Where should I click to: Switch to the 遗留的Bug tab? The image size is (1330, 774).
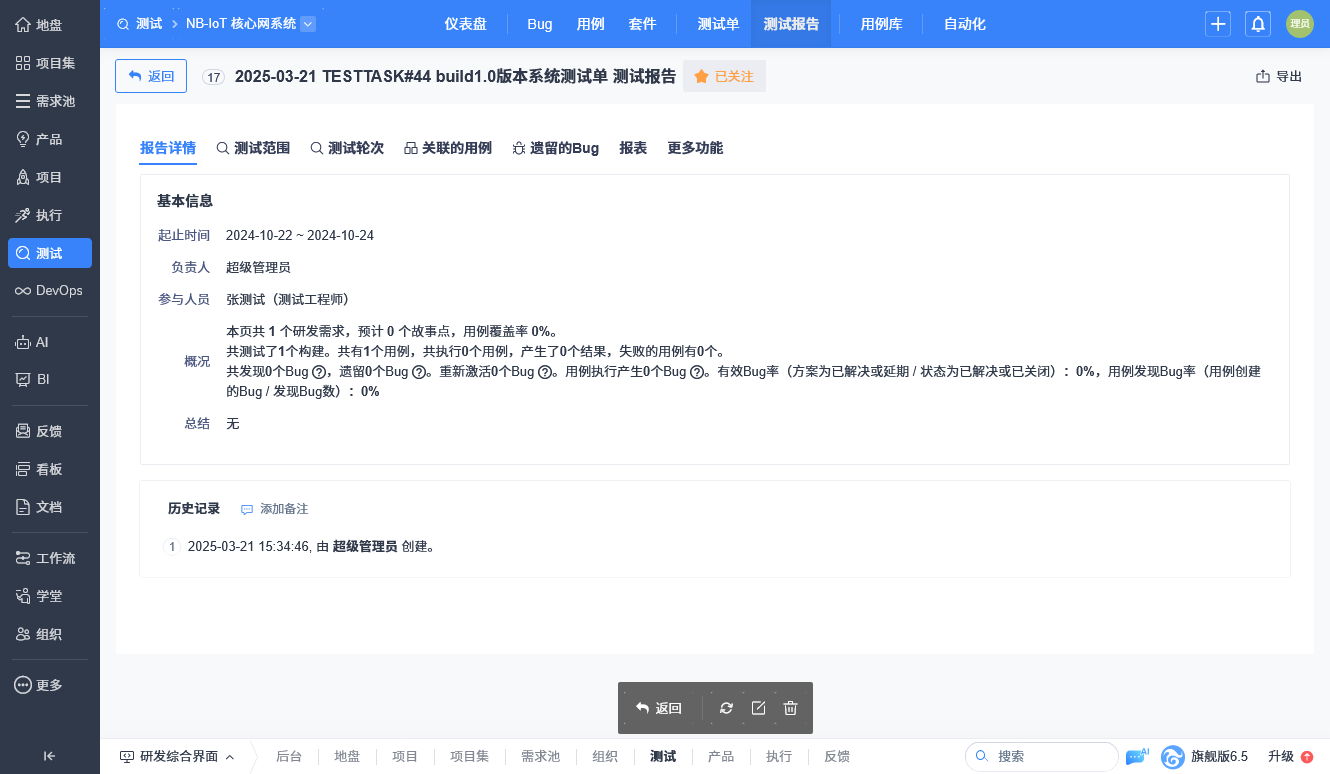(x=556, y=148)
